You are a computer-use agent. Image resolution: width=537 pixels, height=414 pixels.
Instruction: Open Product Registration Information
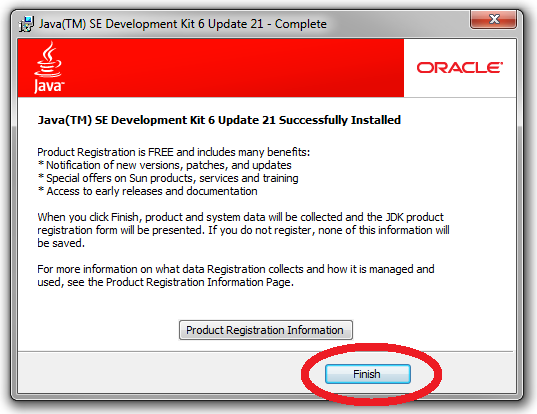[x=265, y=330]
